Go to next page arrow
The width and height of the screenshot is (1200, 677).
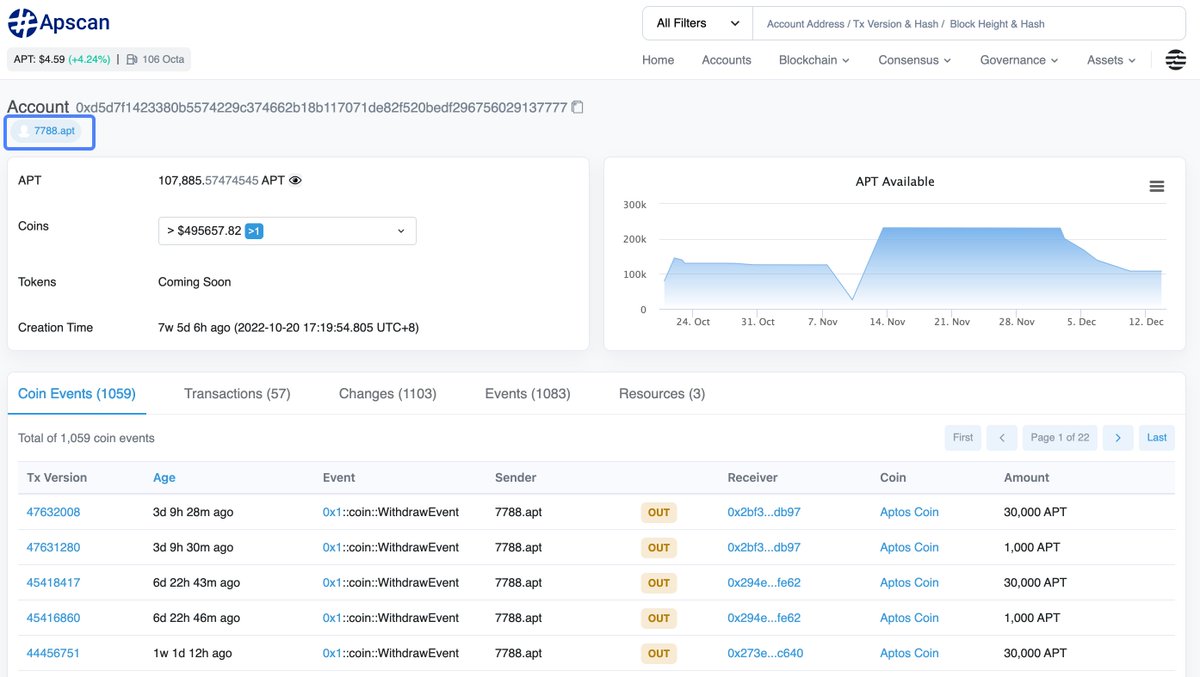(1118, 438)
